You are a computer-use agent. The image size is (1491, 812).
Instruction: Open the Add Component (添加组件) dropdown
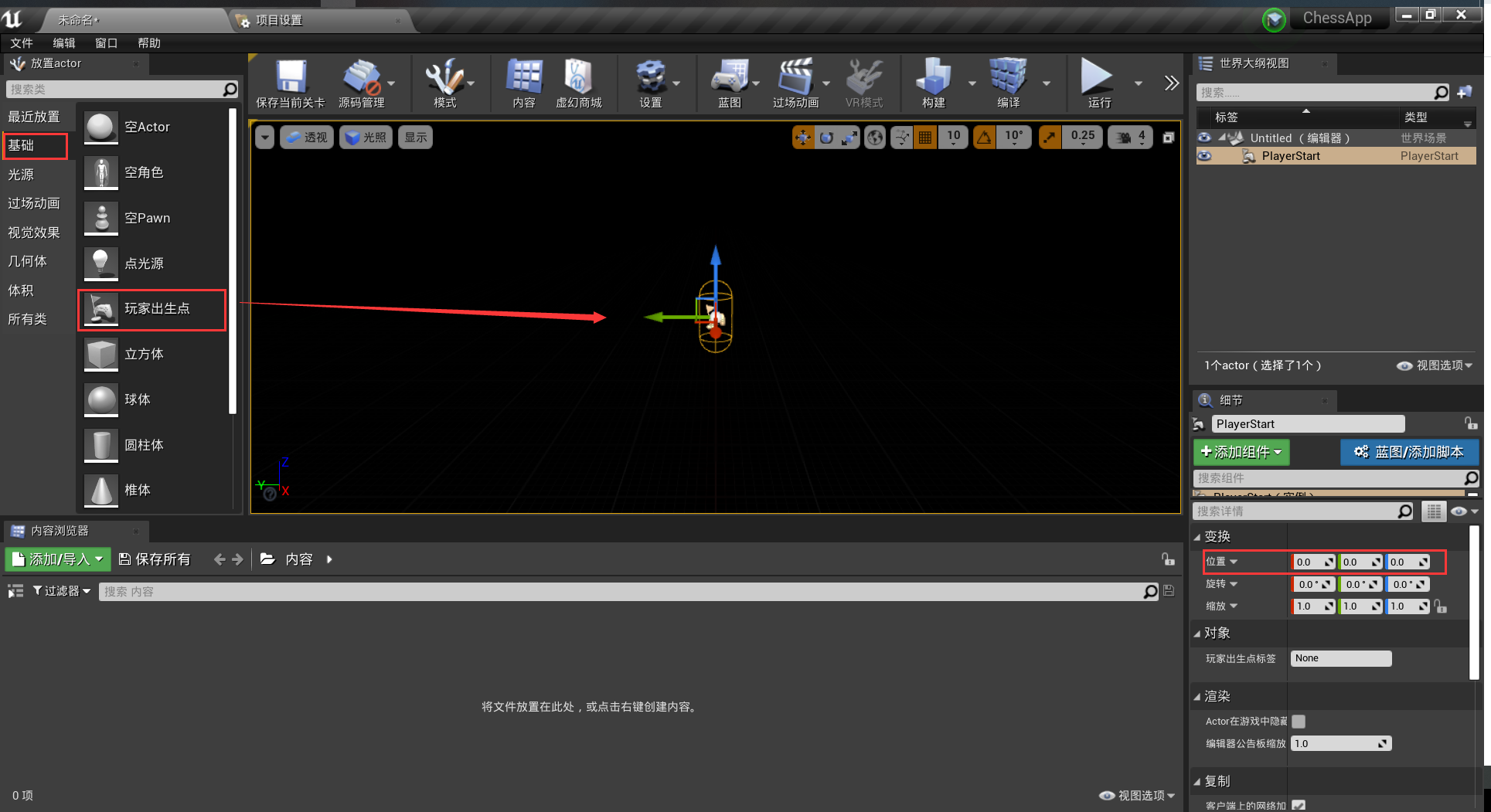(x=1241, y=452)
